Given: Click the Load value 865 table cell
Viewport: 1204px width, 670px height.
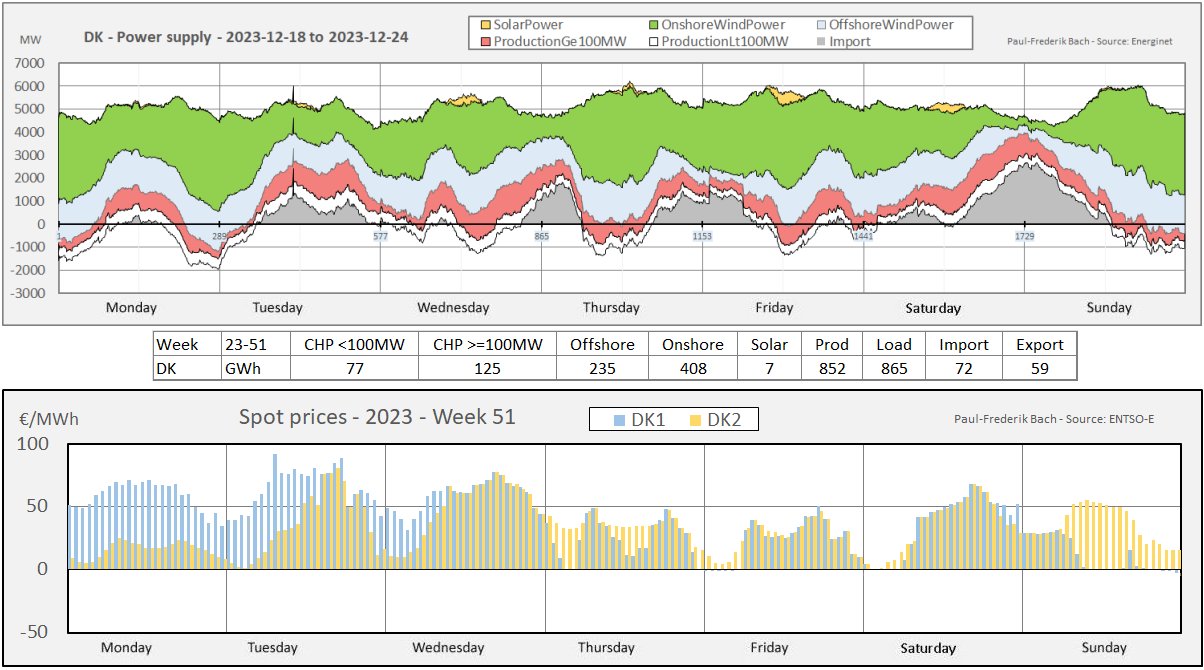Looking at the screenshot, I should [x=893, y=368].
